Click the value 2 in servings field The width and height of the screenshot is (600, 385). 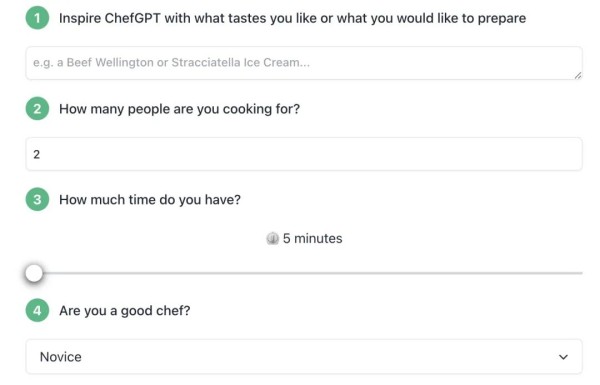(36, 154)
